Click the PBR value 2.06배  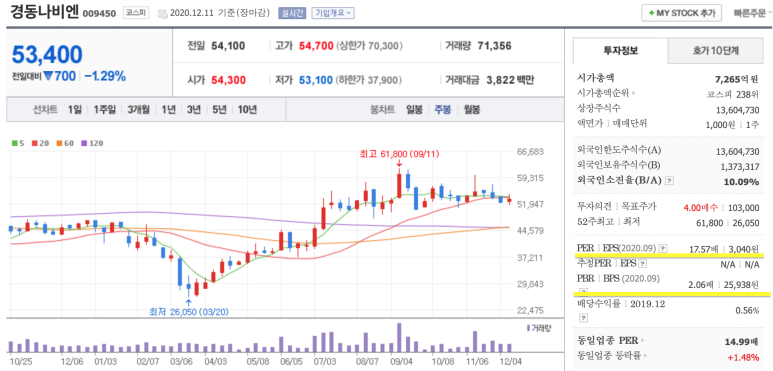point(703,284)
